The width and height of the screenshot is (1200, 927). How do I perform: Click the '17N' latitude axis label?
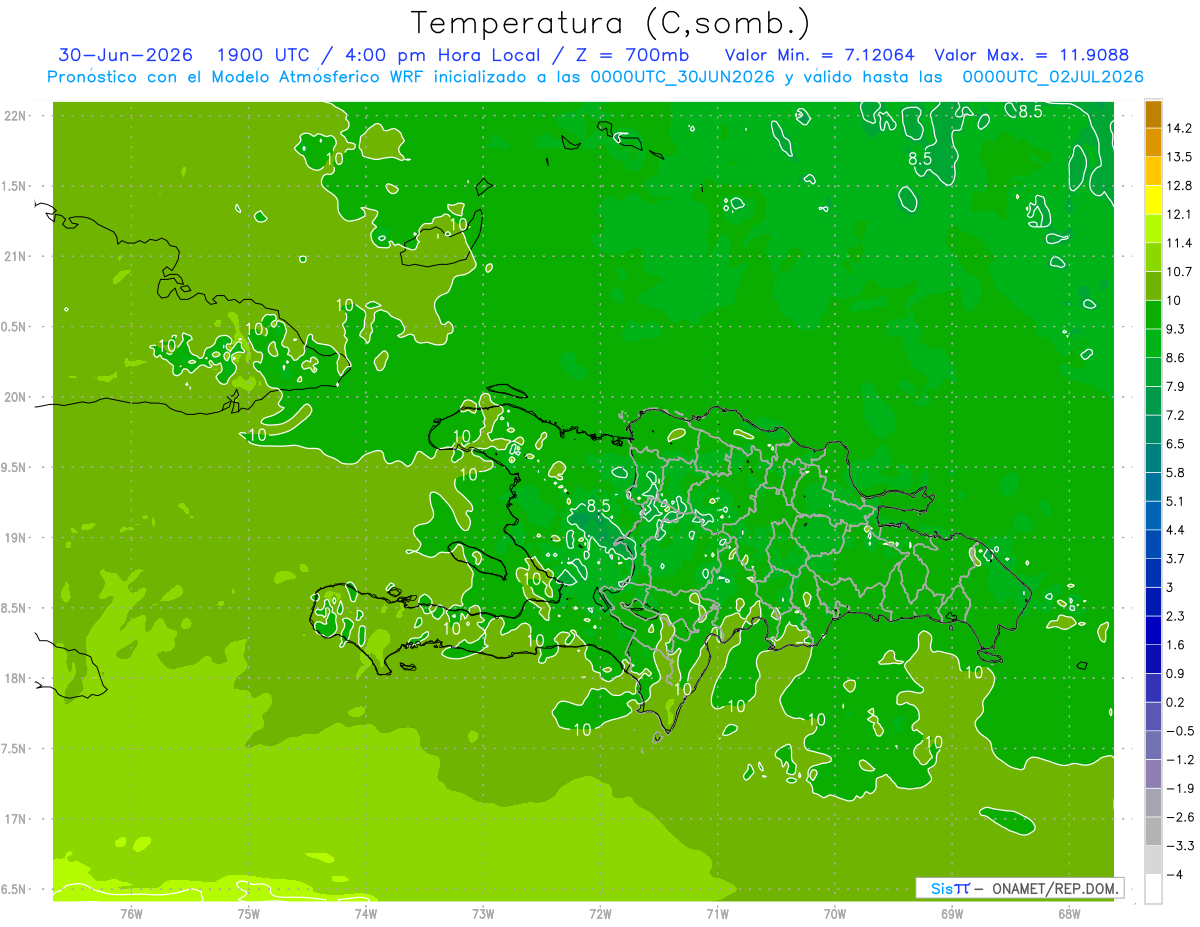[16, 819]
